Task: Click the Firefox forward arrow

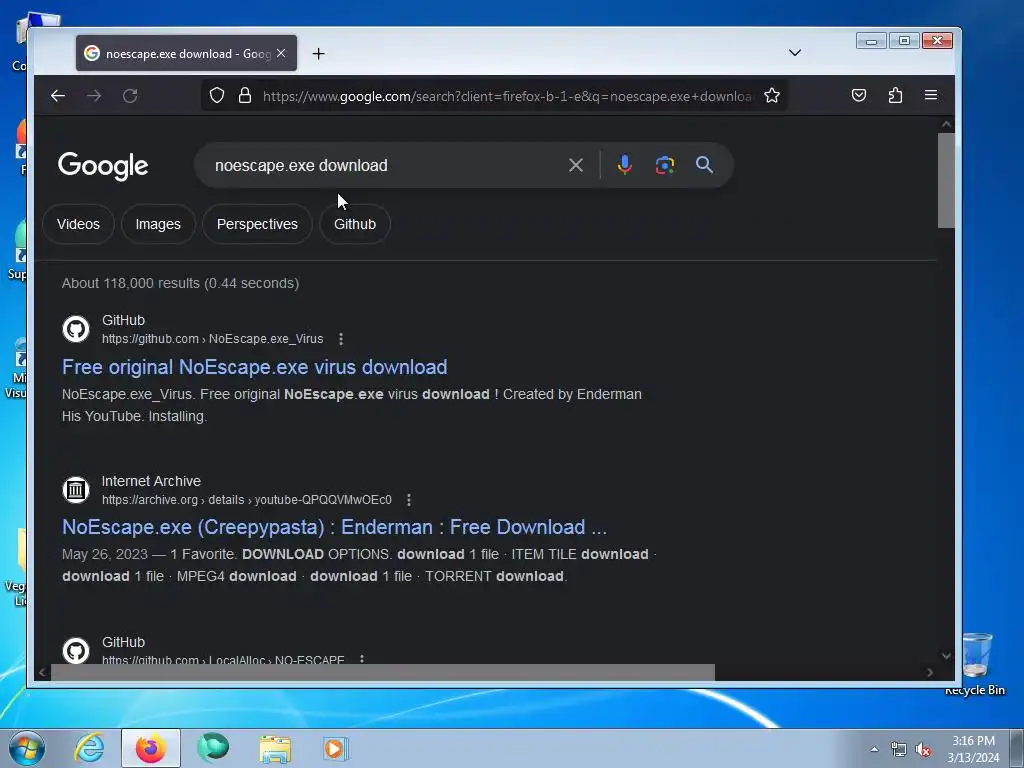Action: pos(94,96)
